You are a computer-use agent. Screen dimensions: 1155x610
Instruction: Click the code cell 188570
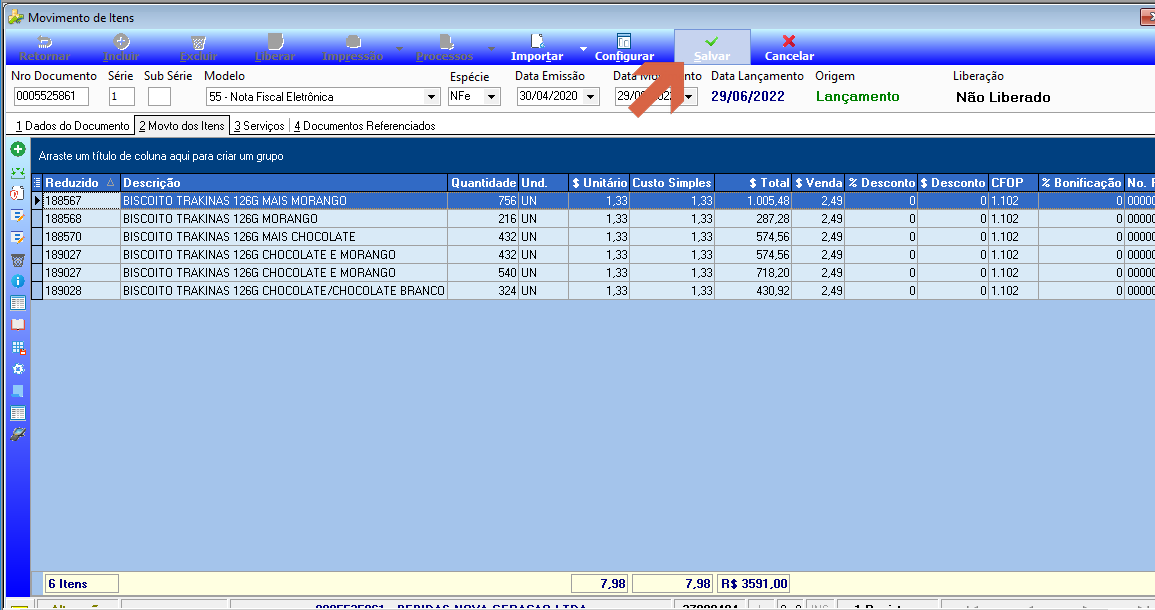pos(81,236)
